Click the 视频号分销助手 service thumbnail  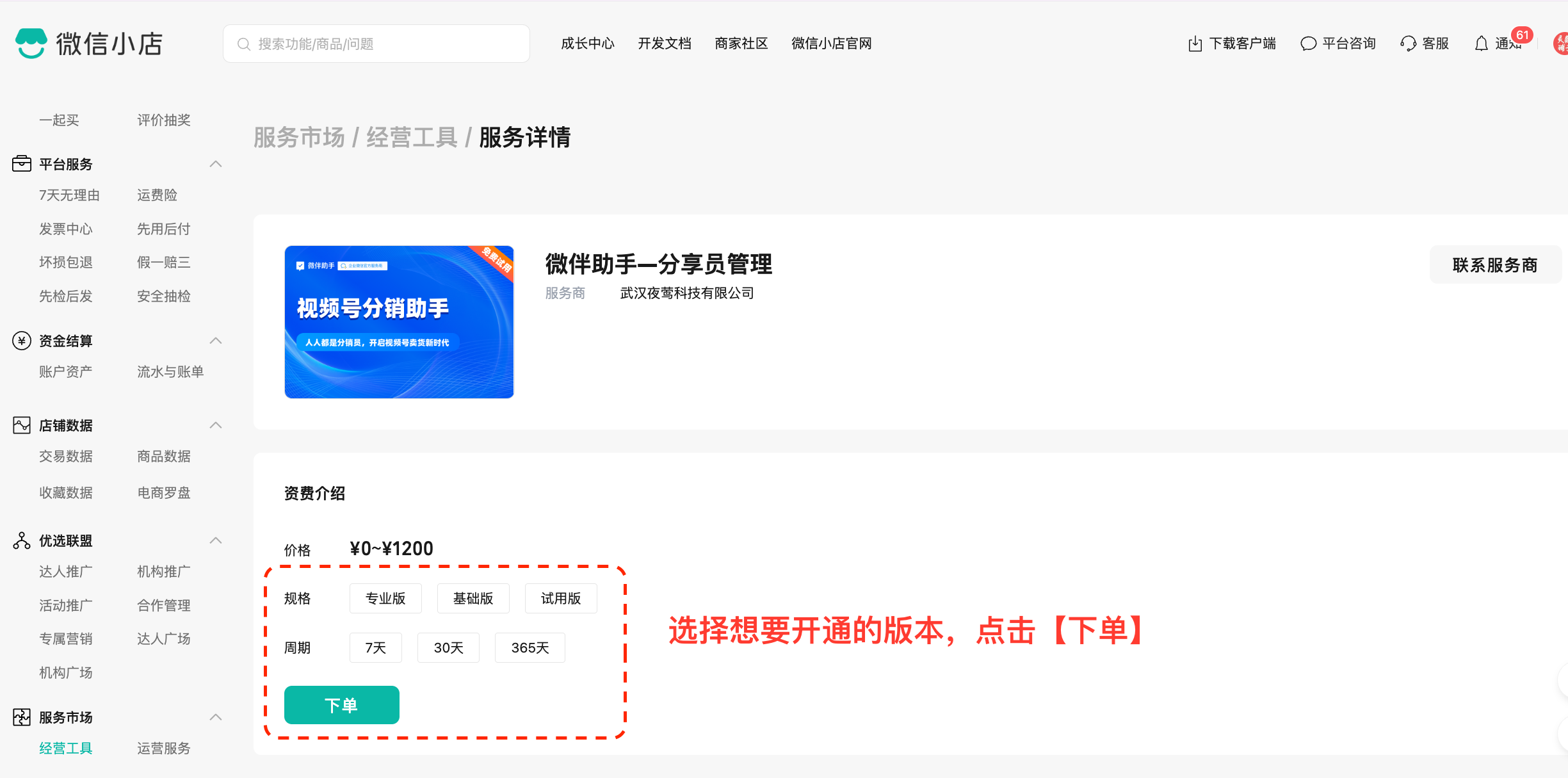[x=399, y=321]
